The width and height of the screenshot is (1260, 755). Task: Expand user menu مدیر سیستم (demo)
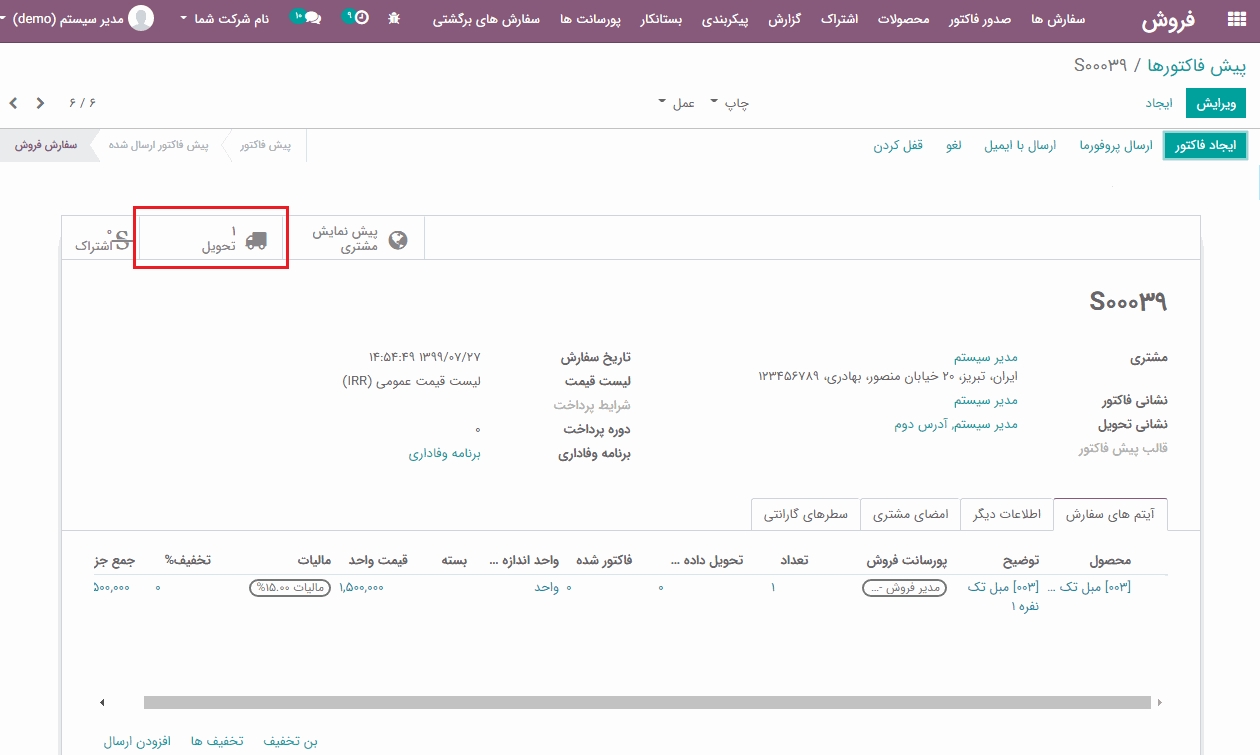(x=61, y=19)
